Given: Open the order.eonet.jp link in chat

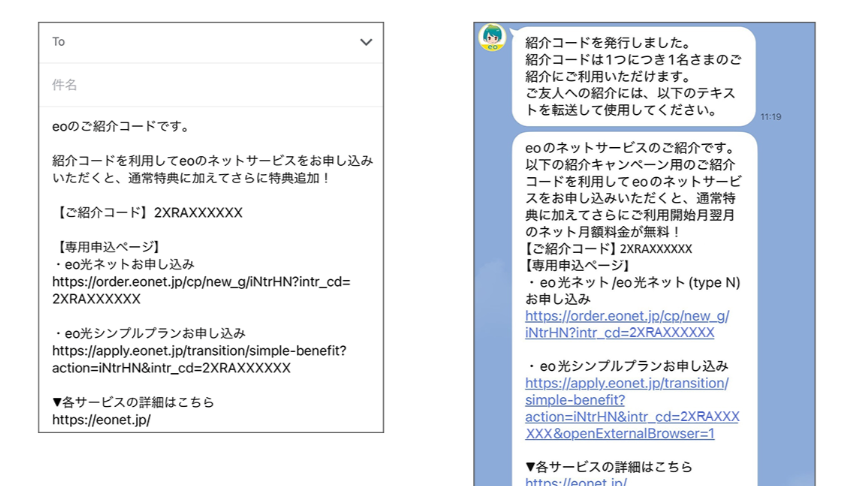Looking at the screenshot, I should 627,324.
